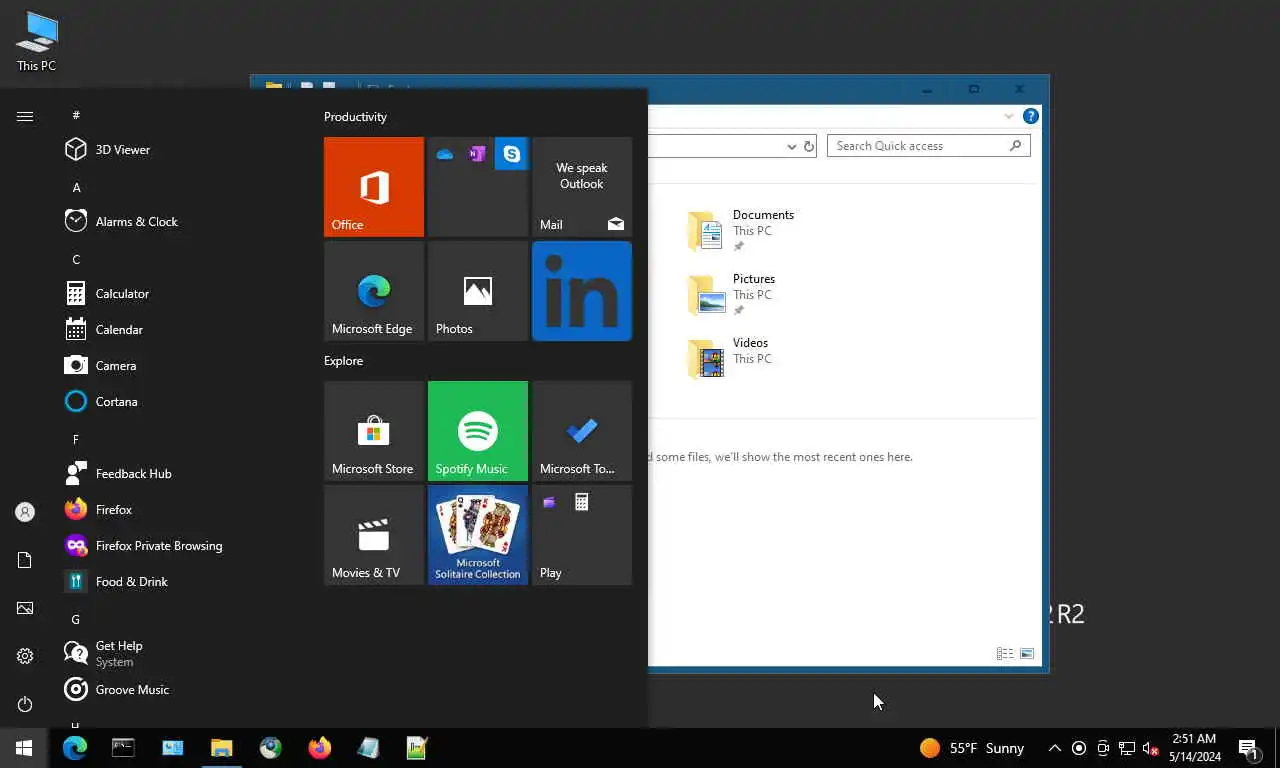The height and width of the screenshot is (768, 1280).
Task: Launch the Spotify Music tile
Action: click(x=478, y=431)
